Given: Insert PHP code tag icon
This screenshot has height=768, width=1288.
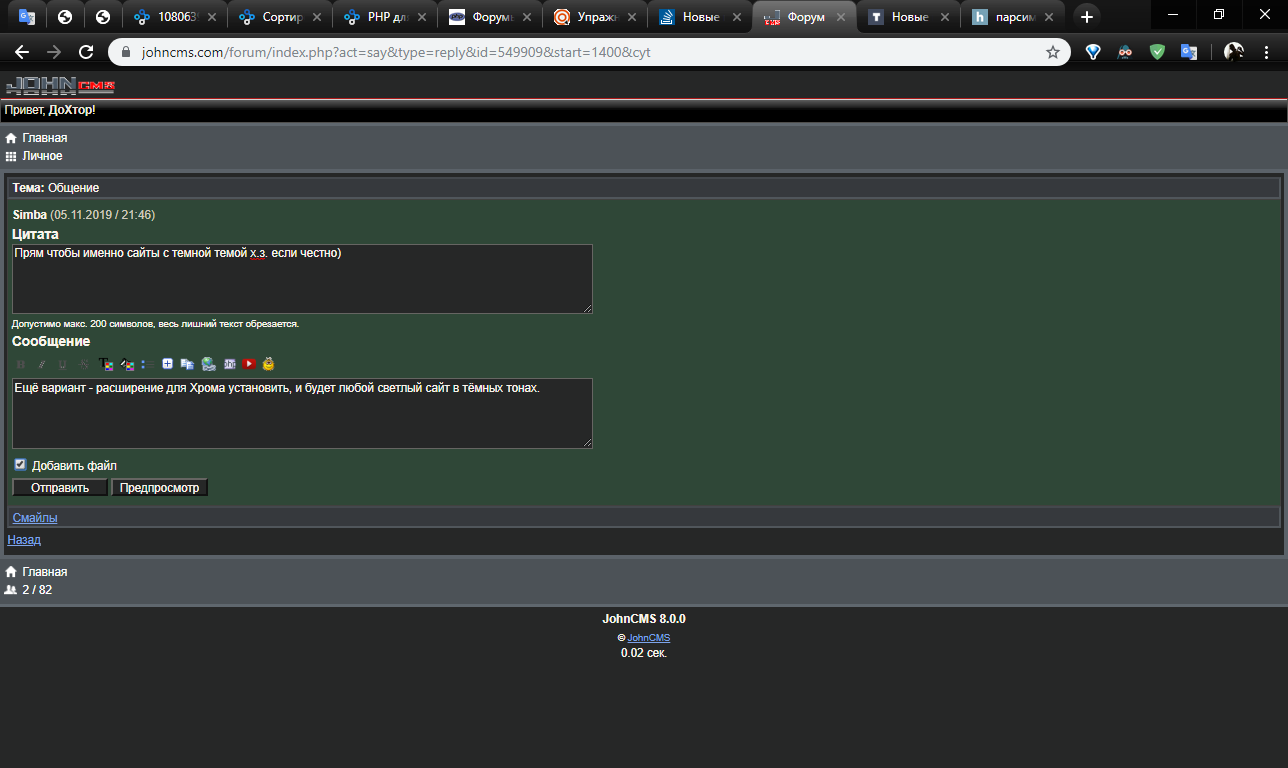Looking at the screenshot, I should 229,364.
